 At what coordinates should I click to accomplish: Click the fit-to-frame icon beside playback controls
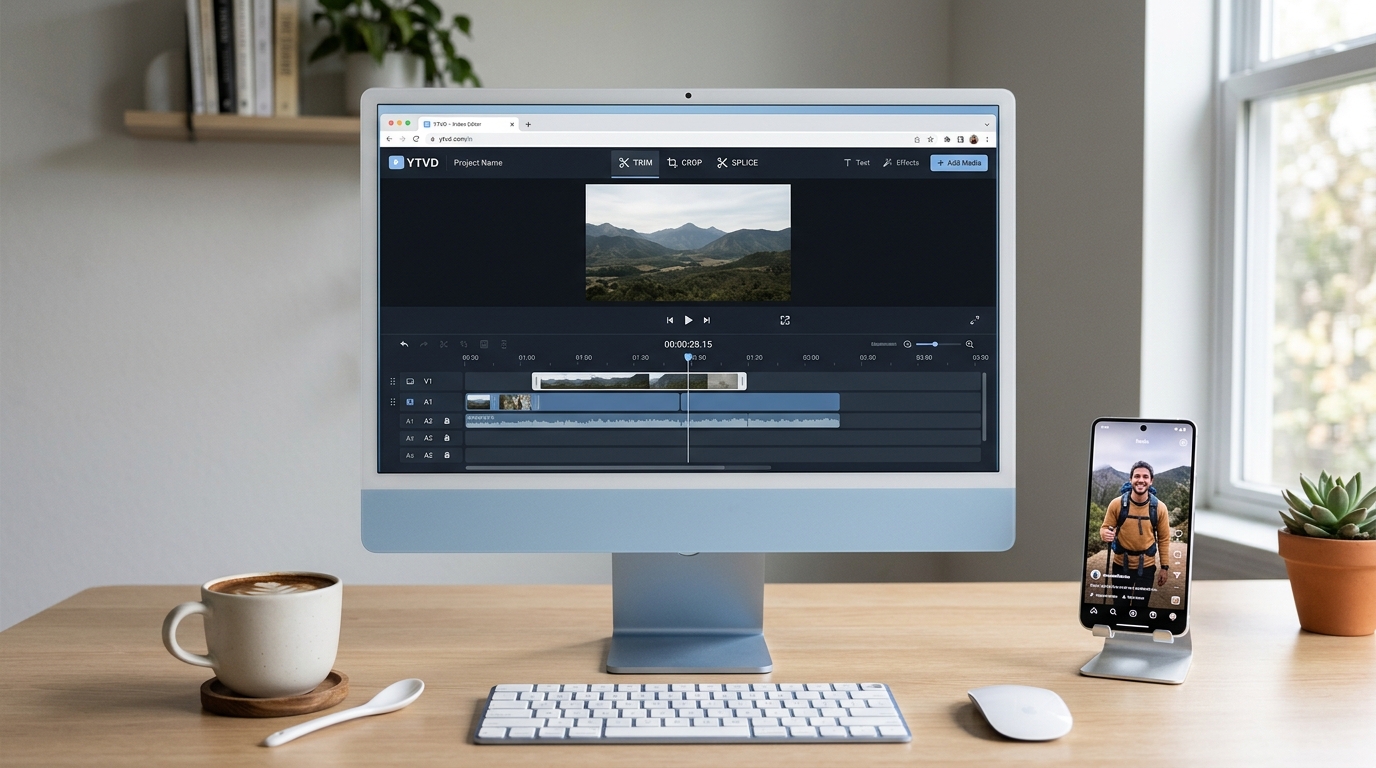point(785,320)
